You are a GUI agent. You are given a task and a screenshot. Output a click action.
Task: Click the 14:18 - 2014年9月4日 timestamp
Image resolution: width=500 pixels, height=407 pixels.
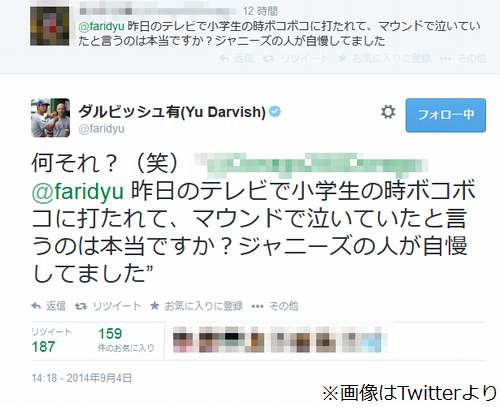click(x=82, y=378)
